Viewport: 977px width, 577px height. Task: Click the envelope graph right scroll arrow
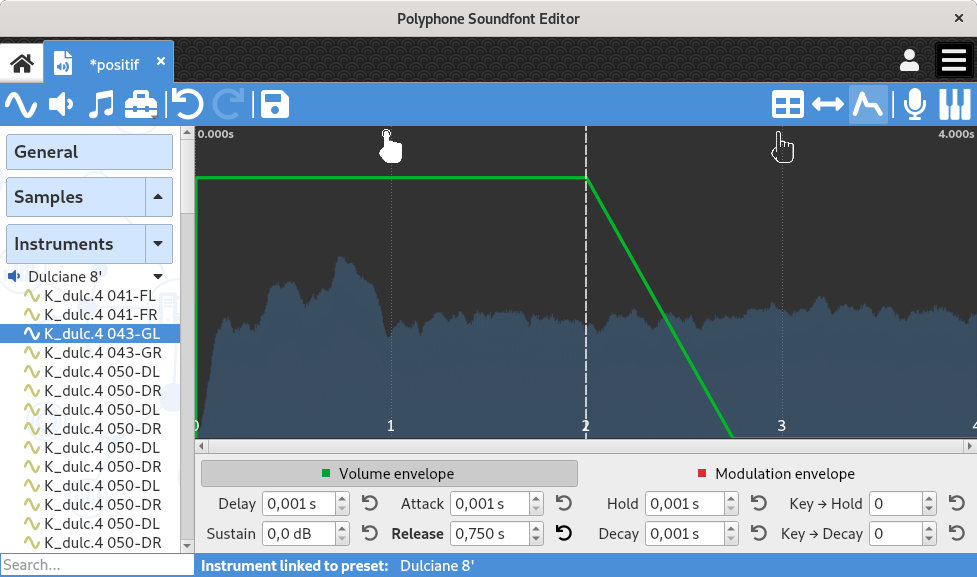[x=969, y=446]
